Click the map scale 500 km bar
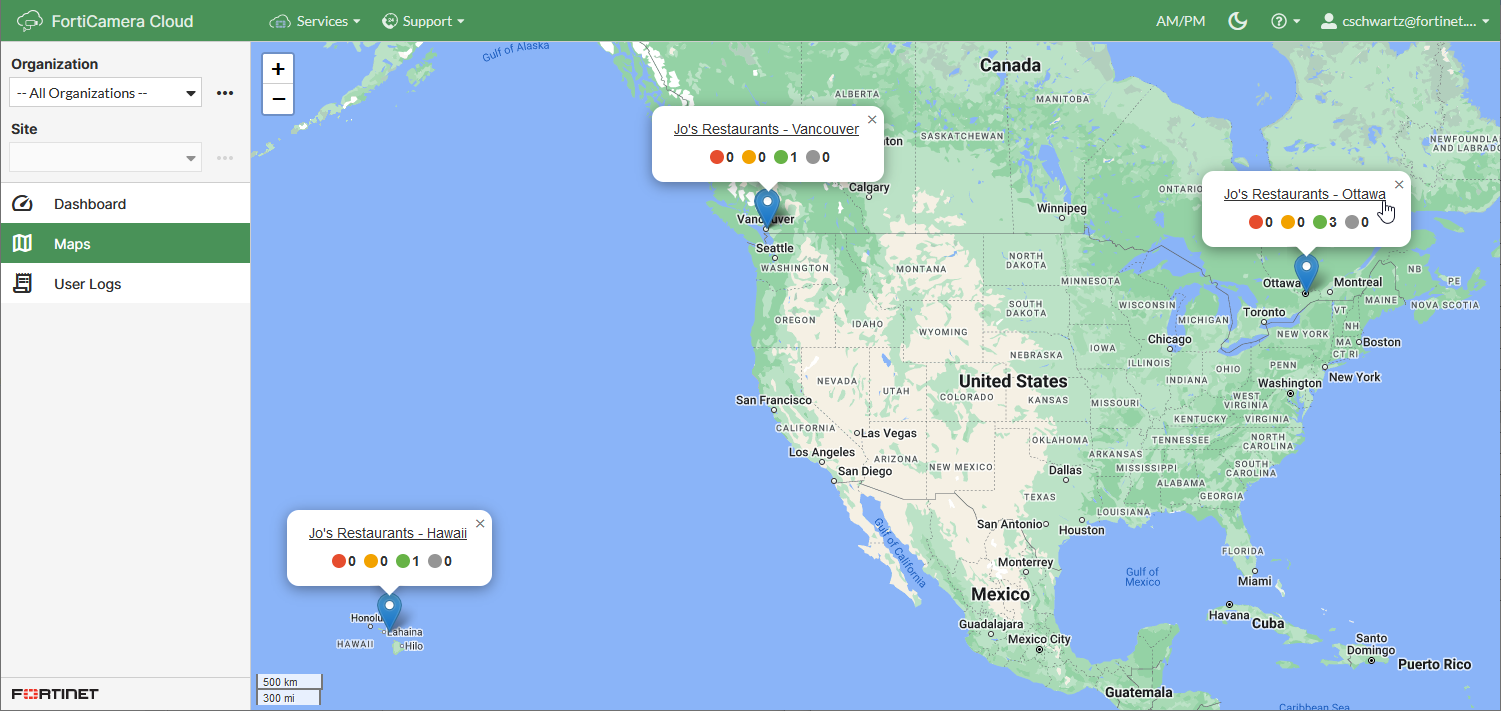This screenshot has height=711, width=1501. coord(290,682)
